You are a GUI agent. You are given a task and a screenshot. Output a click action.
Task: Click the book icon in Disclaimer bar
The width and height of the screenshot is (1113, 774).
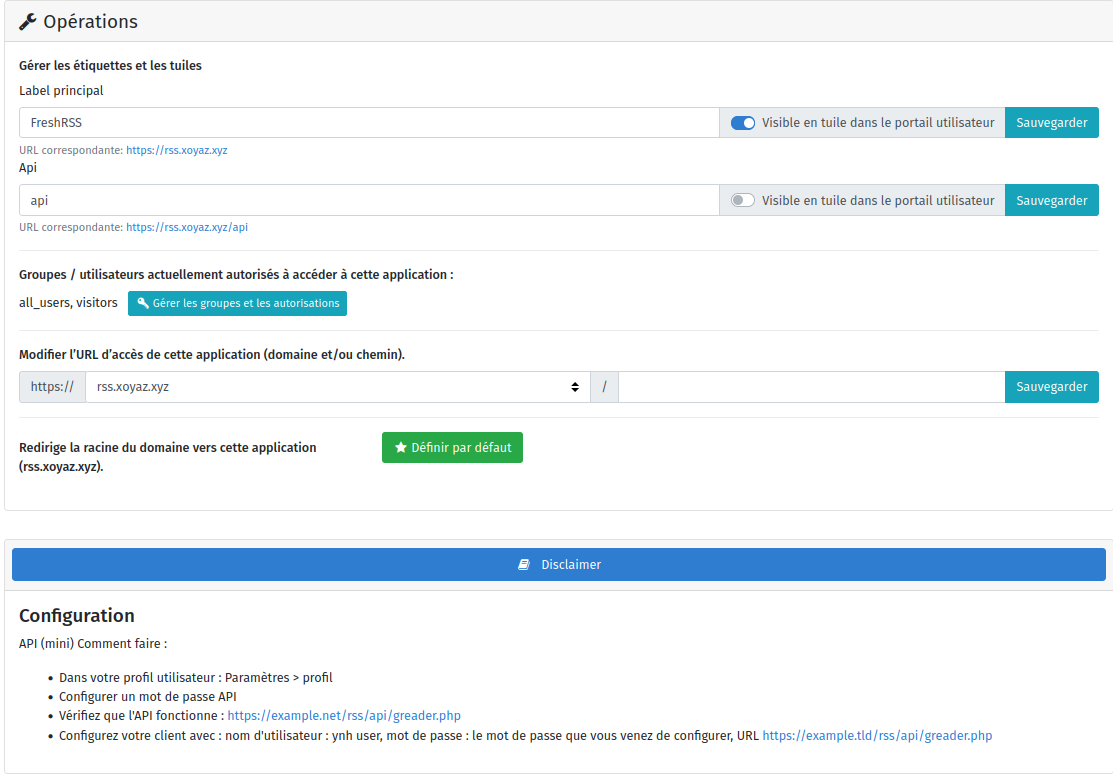tap(524, 565)
